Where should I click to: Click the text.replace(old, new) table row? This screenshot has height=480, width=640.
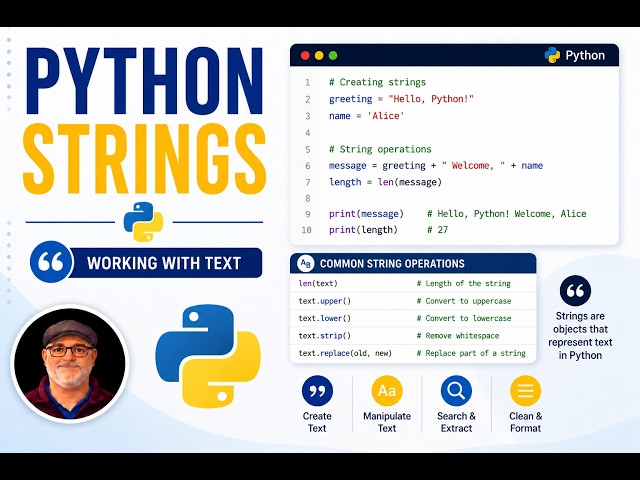(x=413, y=353)
